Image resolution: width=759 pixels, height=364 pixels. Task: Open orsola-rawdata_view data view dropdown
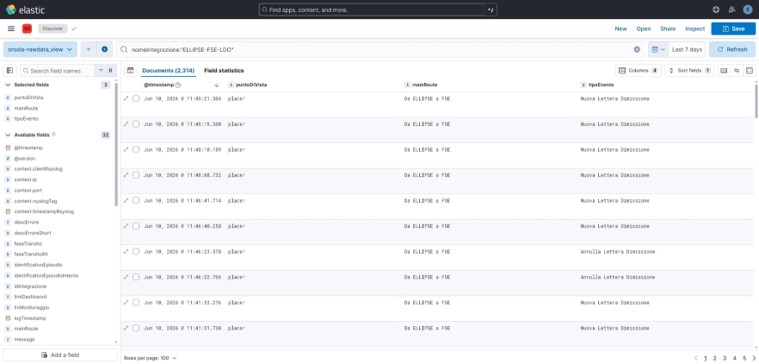click(x=40, y=49)
